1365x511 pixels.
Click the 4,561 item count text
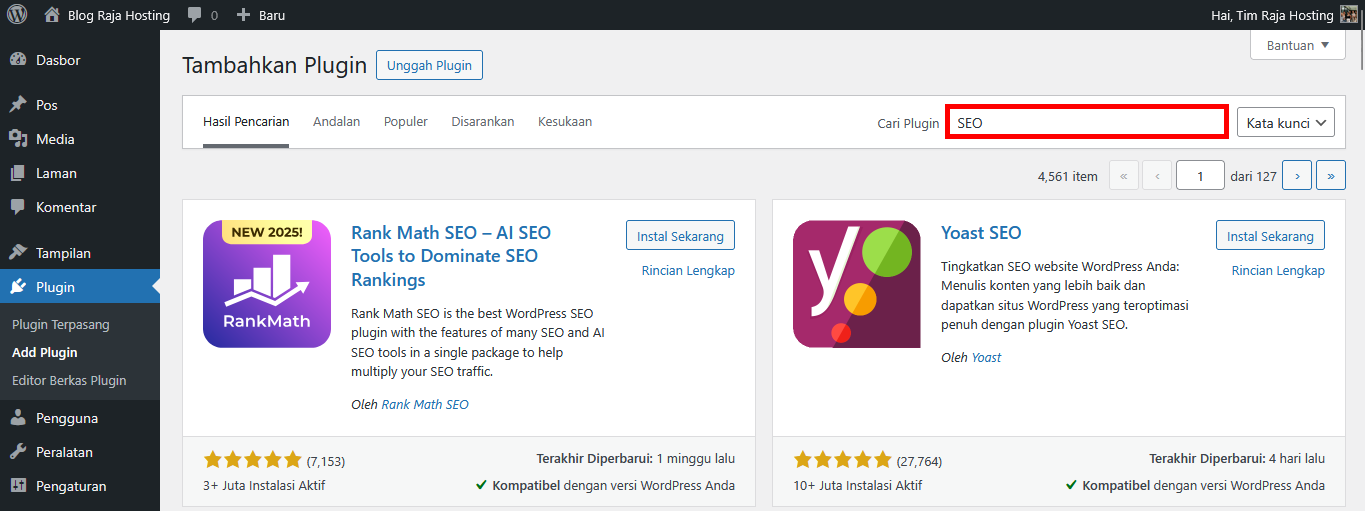click(x=1068, y=176)
